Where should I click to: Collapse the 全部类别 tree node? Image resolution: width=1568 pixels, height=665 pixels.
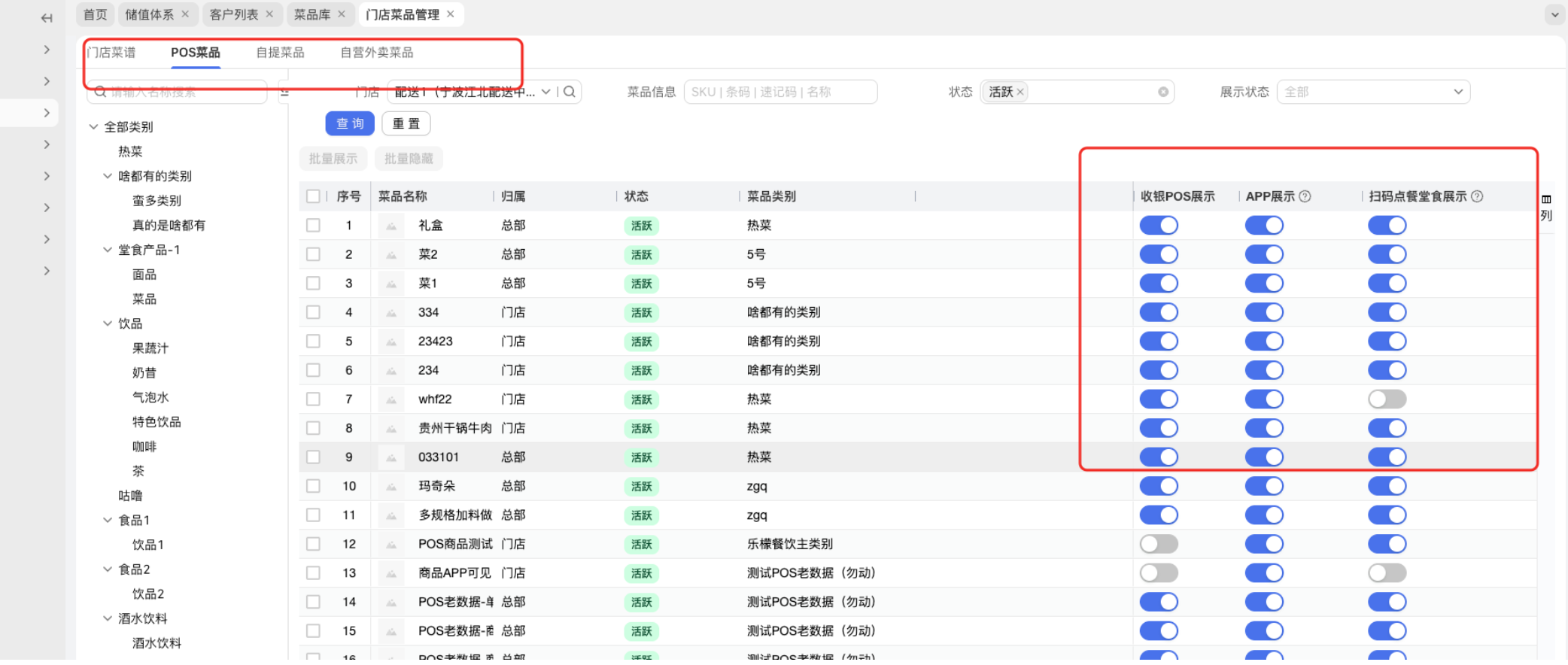93,127
